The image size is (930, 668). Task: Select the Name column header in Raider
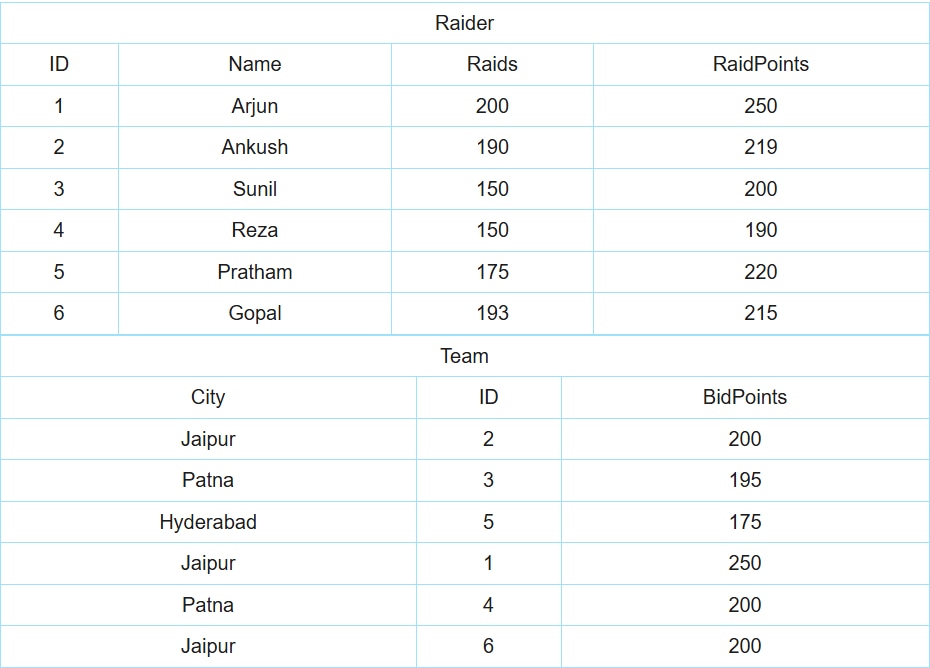[255, 64]
